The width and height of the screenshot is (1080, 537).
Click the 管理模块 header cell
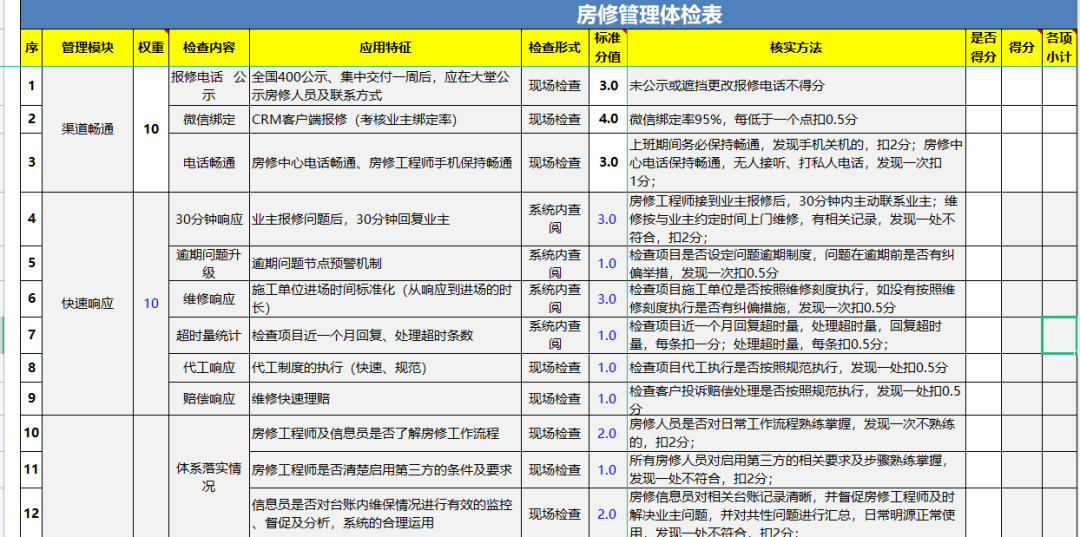point(87,48)
